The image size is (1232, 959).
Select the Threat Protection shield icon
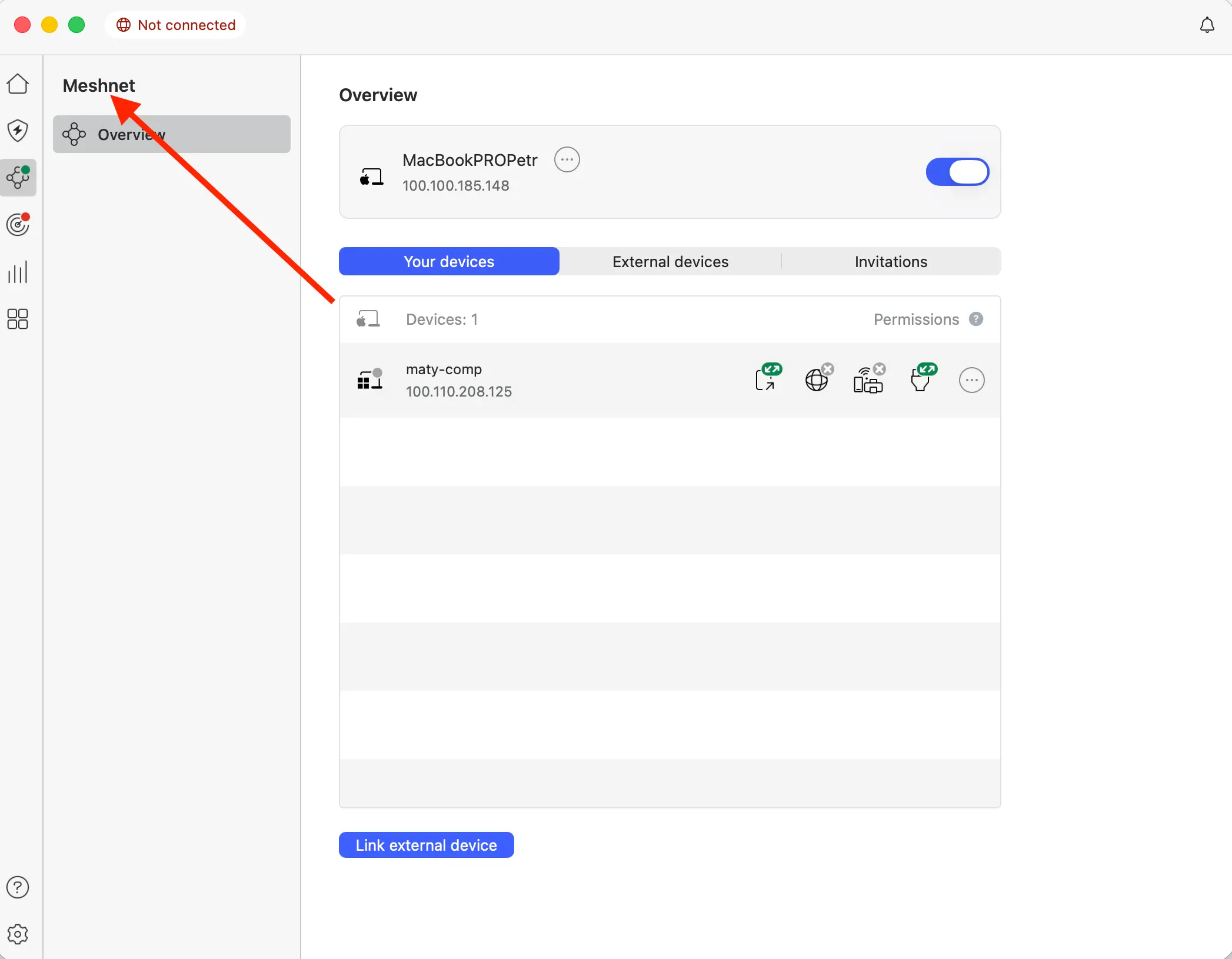[18, 131]
